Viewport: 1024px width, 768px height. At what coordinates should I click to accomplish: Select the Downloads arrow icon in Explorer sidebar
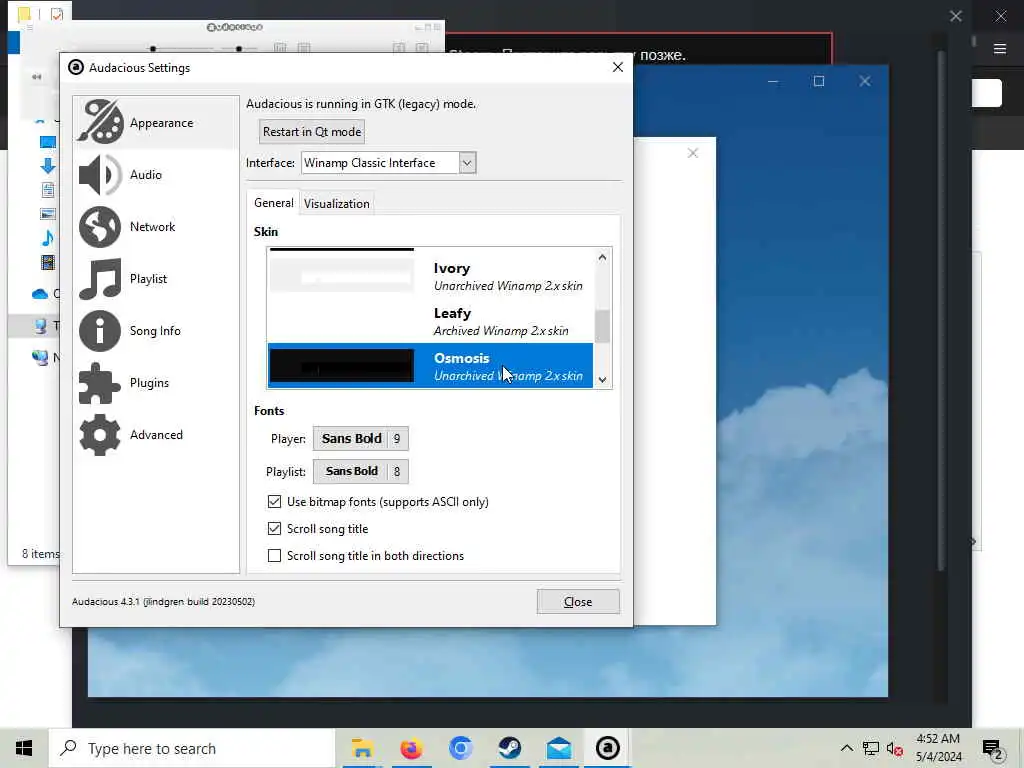tap(48, 166)
